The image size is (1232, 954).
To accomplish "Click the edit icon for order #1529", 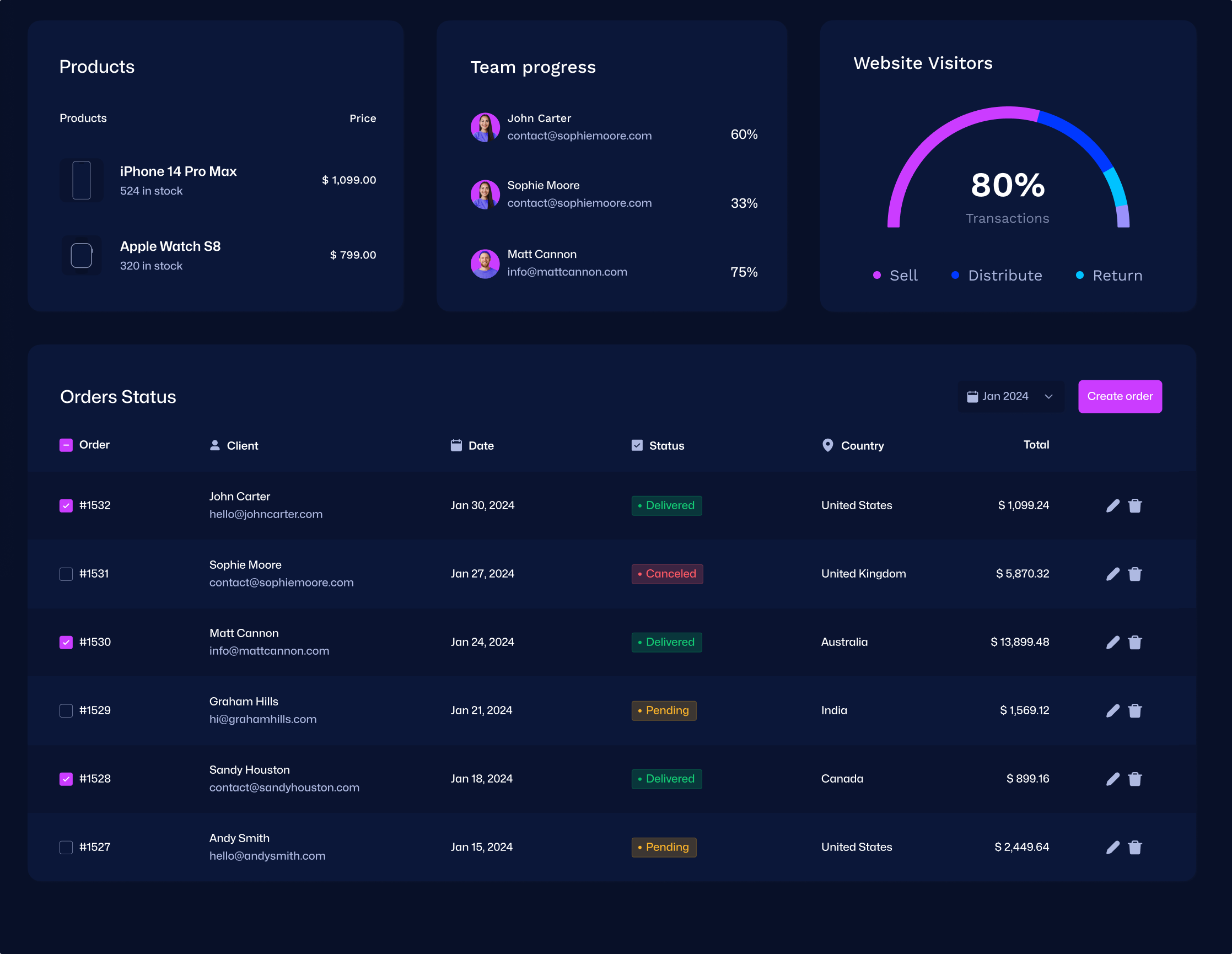I will click(x=1112, y=710).
